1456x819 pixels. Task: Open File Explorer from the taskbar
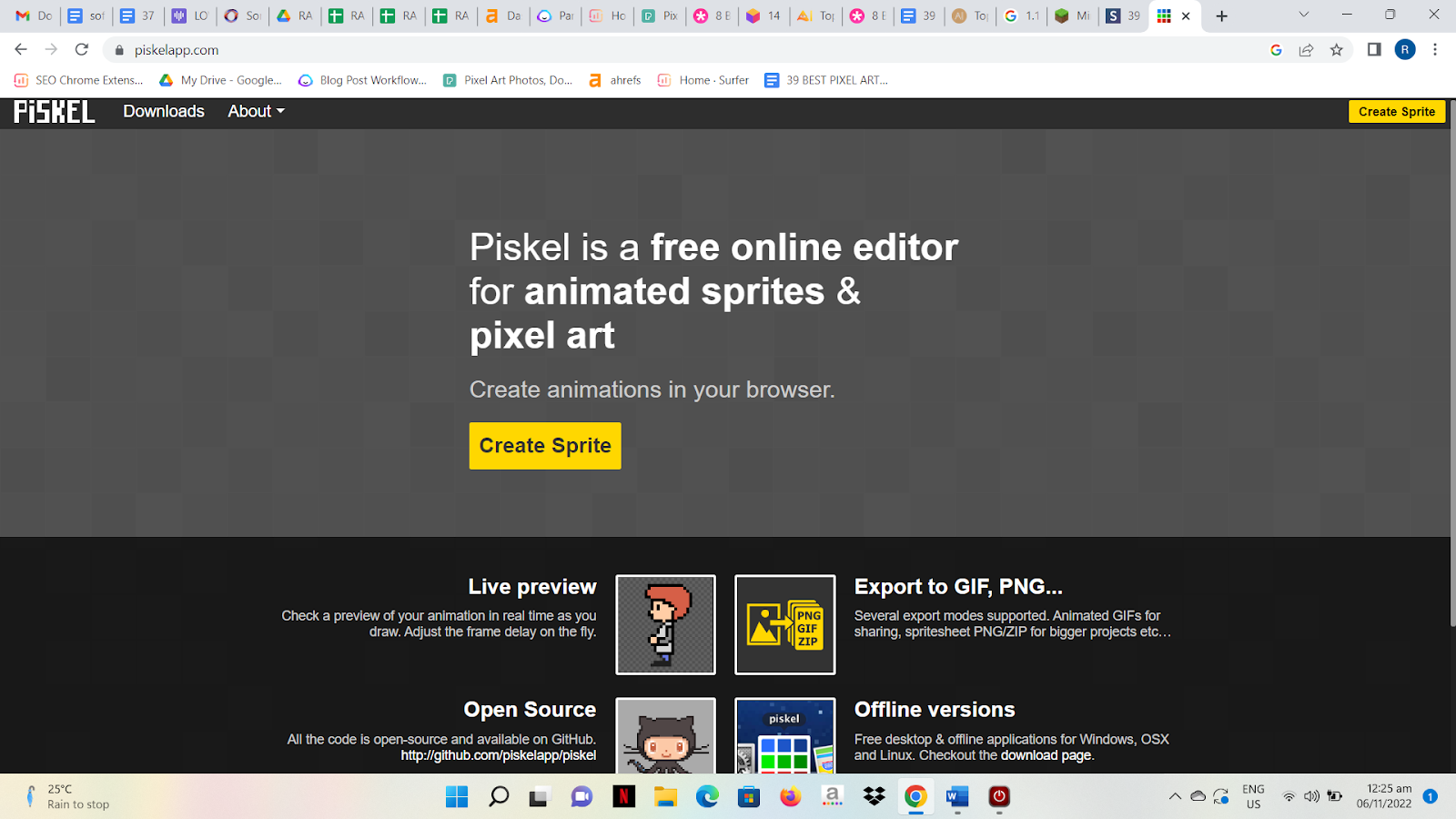click(x=665, y=797)
